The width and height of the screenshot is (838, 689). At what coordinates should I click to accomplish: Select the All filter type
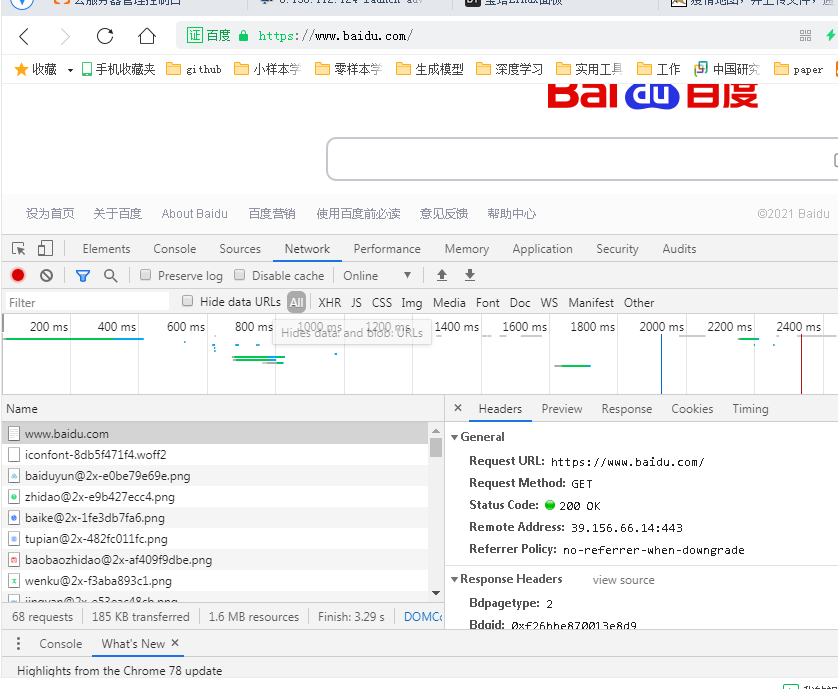click(296, 303)
